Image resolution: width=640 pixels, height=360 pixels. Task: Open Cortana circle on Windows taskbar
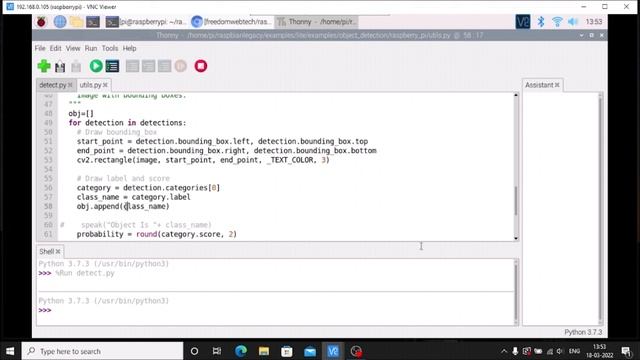point(194,351)
